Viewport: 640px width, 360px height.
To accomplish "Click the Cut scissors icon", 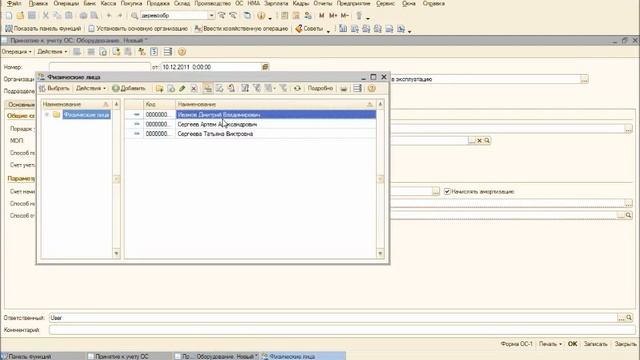I will click(46, 16).
